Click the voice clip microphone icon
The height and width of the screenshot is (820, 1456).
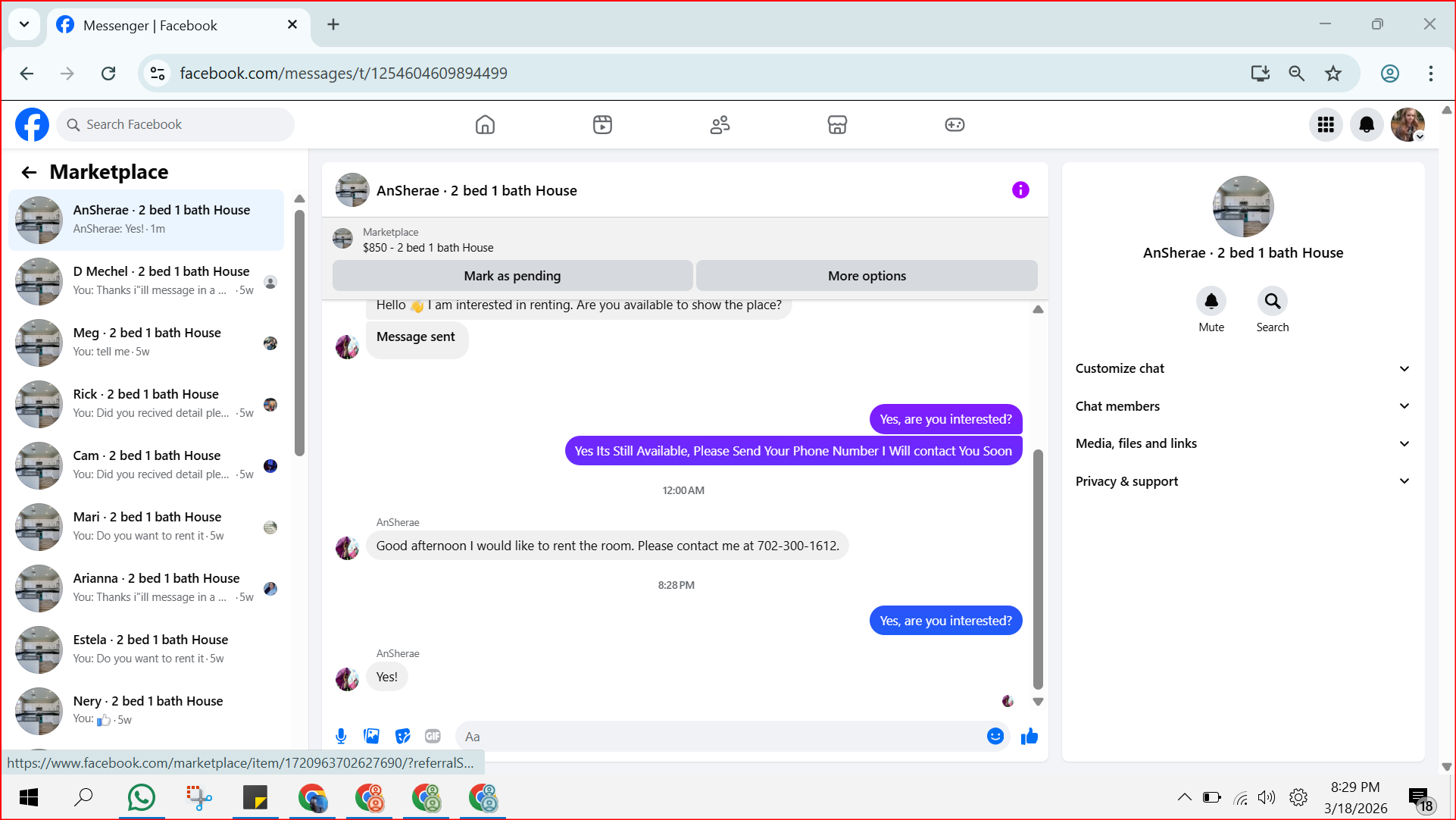pos(341,736)
